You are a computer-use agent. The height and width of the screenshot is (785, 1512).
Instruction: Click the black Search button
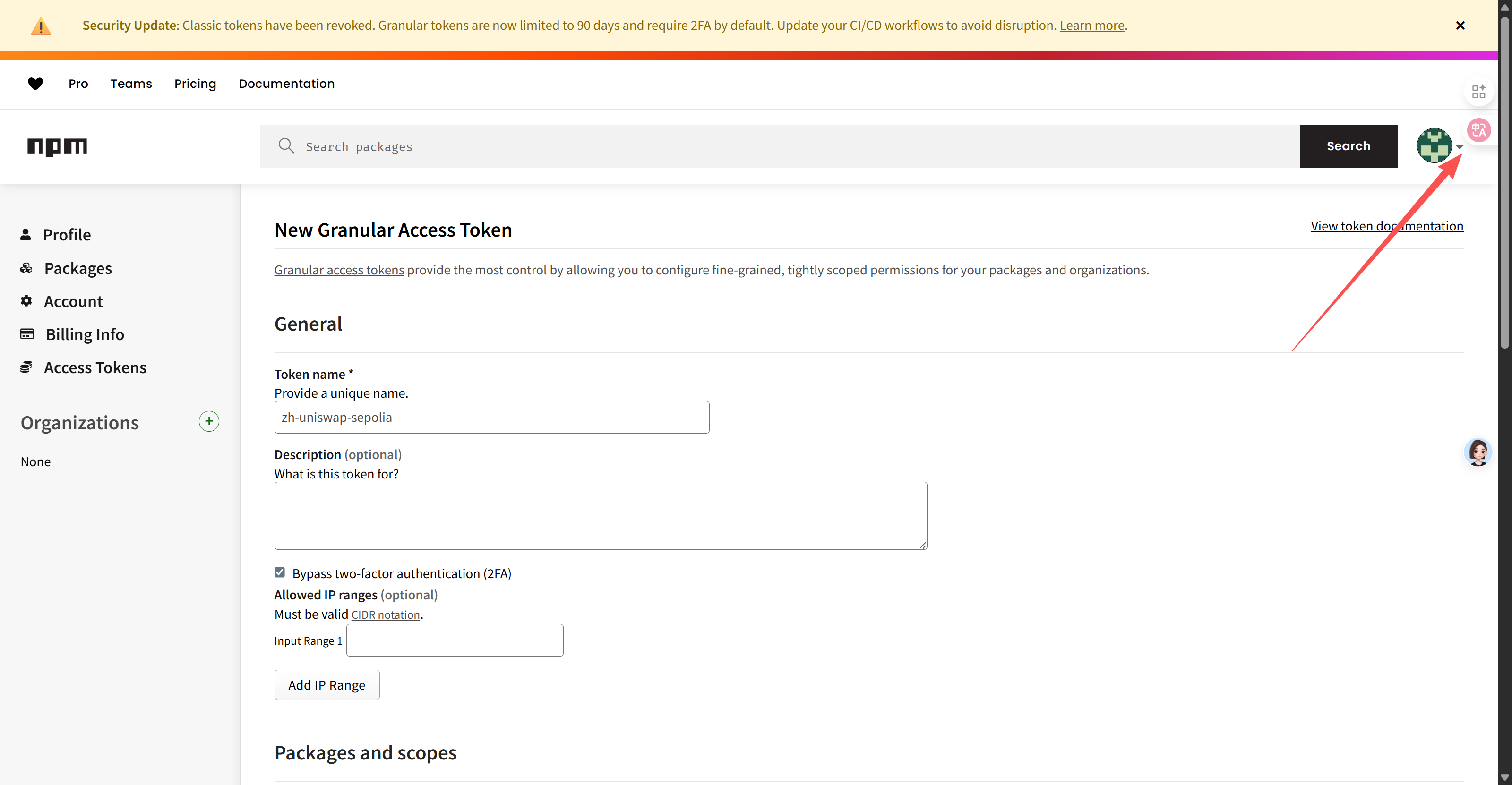[1348, 146]
